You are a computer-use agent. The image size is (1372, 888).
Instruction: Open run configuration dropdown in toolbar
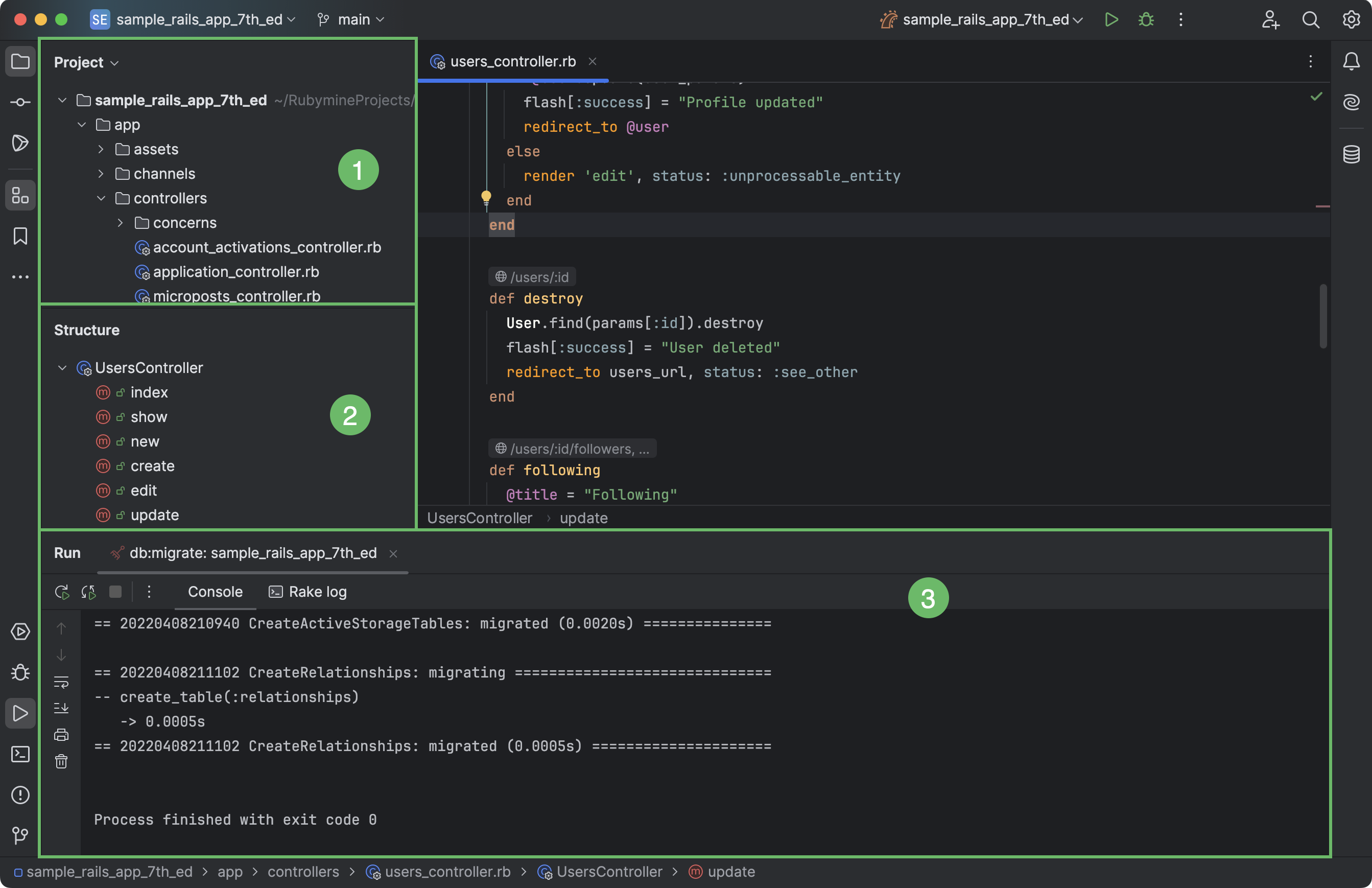coord(981,19)
